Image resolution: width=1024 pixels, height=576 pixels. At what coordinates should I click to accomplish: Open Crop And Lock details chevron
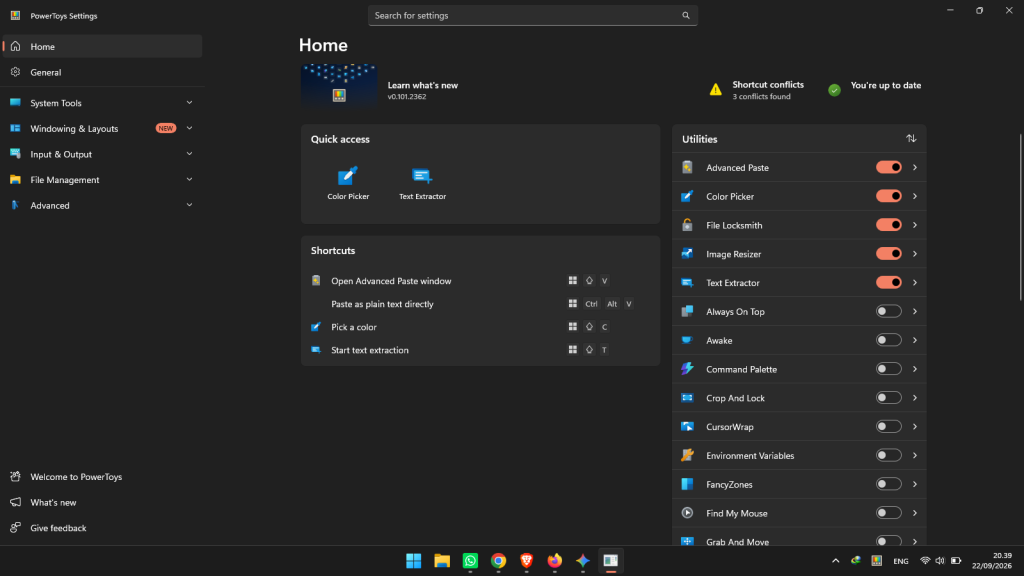(914, 398)
